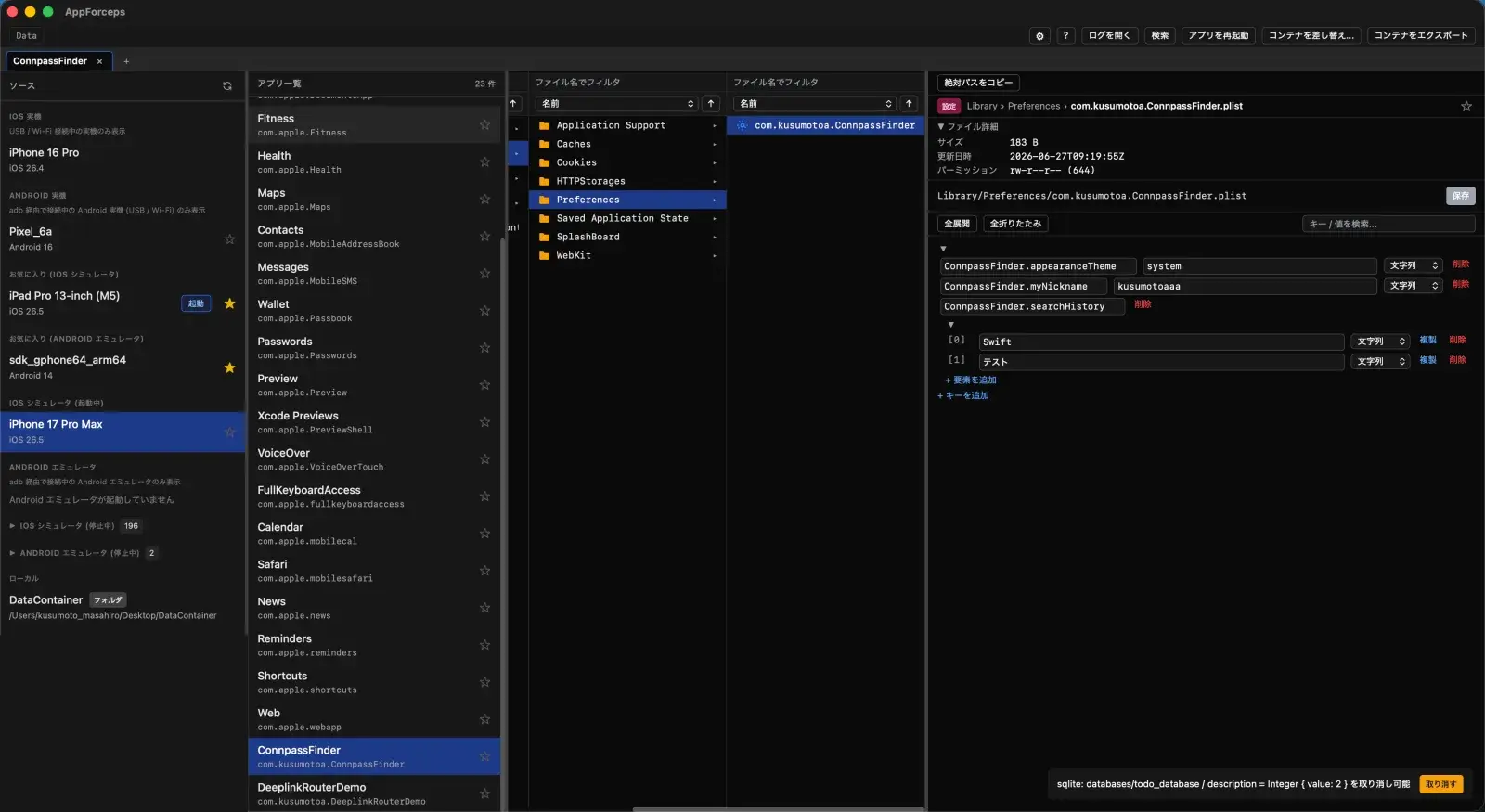Change type dropdown for appearanceTheme
Viewport: 1485px width, 812px height.
[1413, 265]
